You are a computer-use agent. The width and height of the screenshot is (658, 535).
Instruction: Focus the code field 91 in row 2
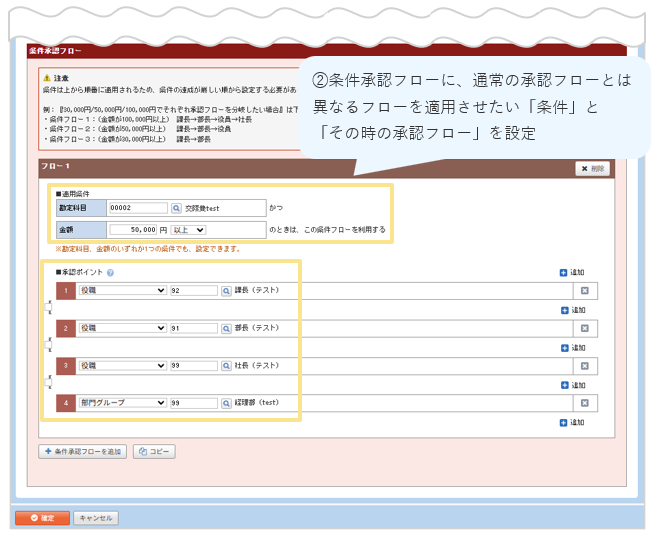[194, 328]
